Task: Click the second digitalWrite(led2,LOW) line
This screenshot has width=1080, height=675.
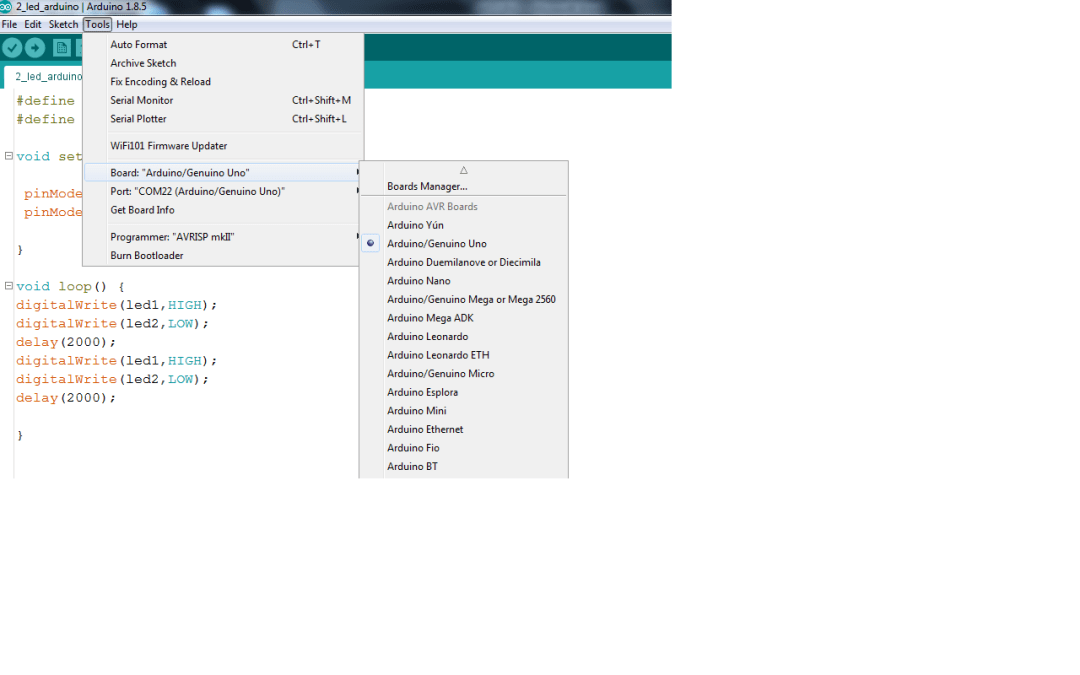Action: (x=112, y=379)
